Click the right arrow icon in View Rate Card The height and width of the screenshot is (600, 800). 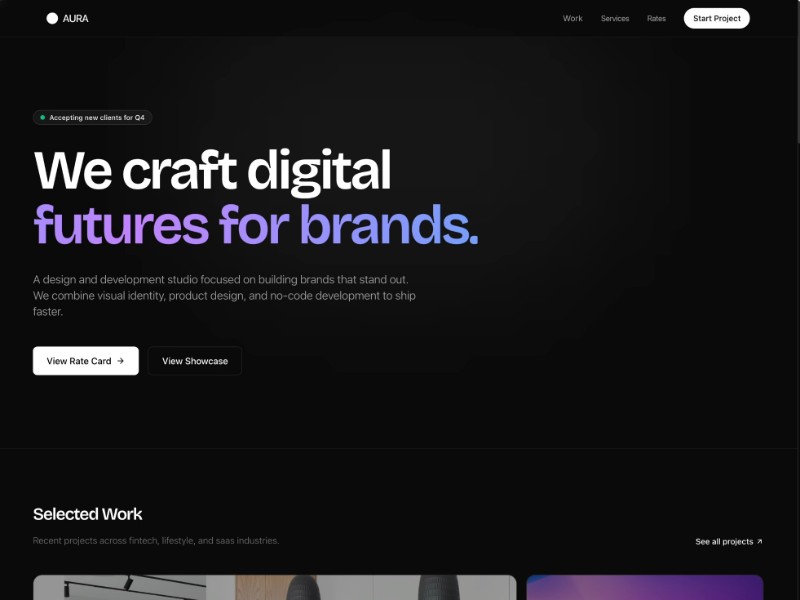(x=121, y=361)
